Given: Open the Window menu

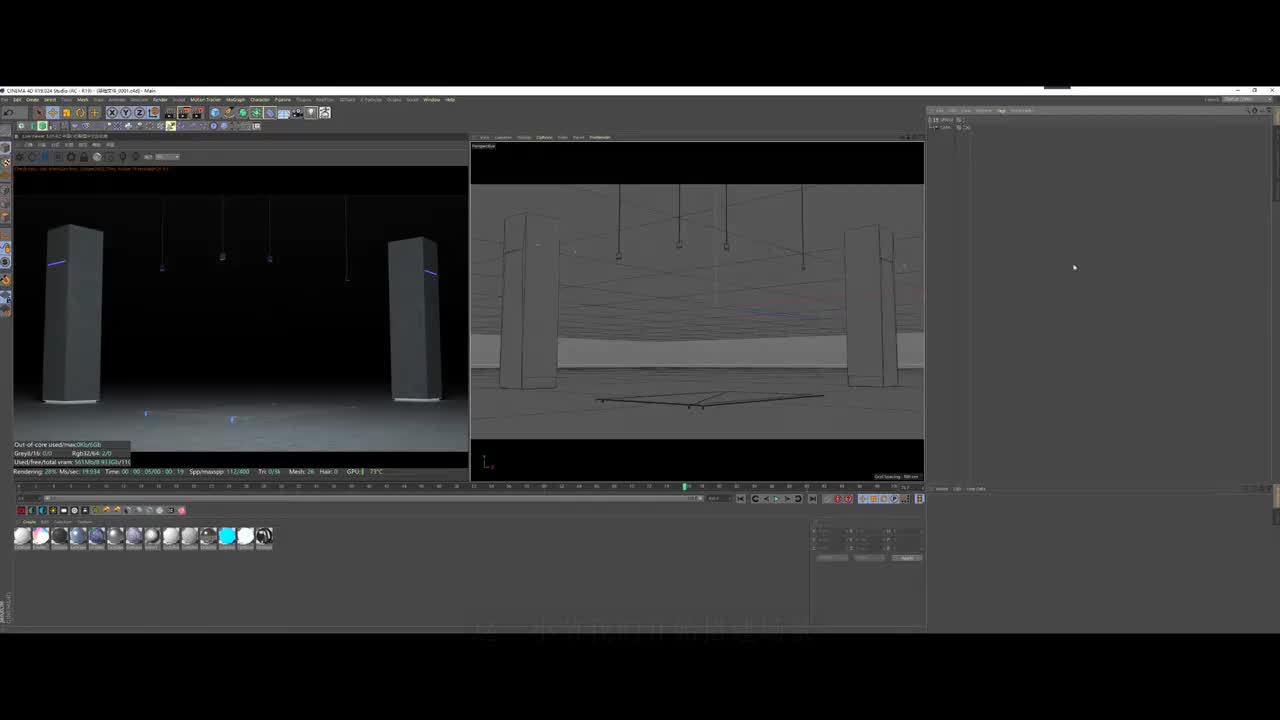Looking at the screenshot, I should [x=432, y=100].
